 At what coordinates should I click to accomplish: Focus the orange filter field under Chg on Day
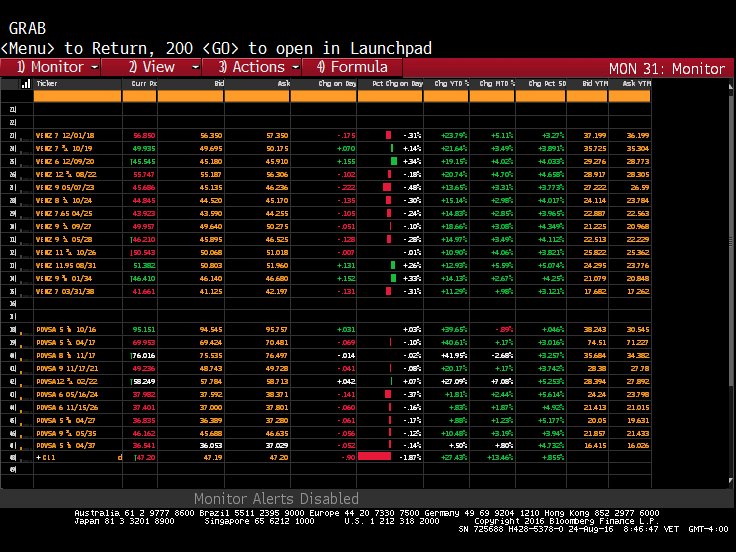click(x=323, y=96)
